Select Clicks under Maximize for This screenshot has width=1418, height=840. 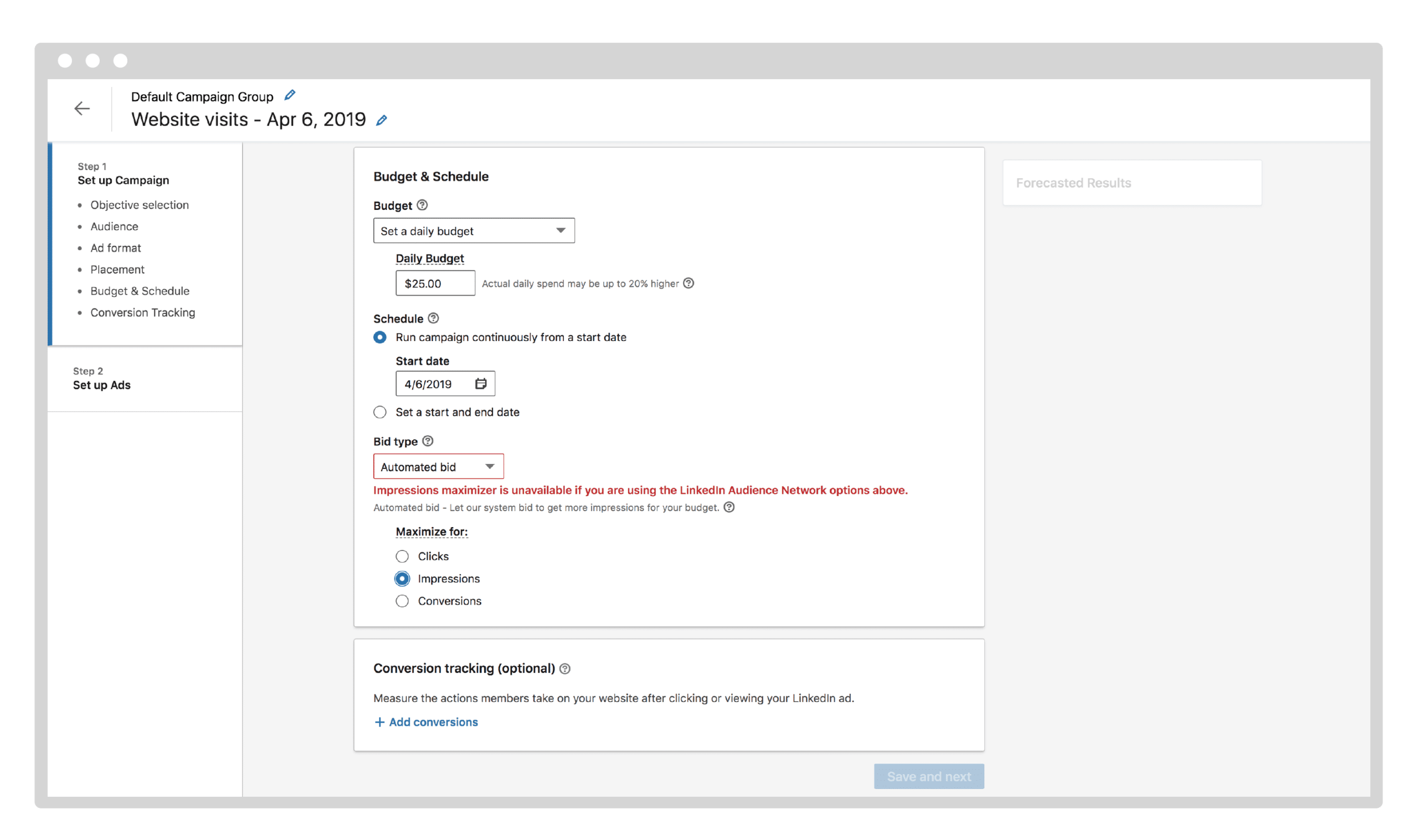point(402,556)
